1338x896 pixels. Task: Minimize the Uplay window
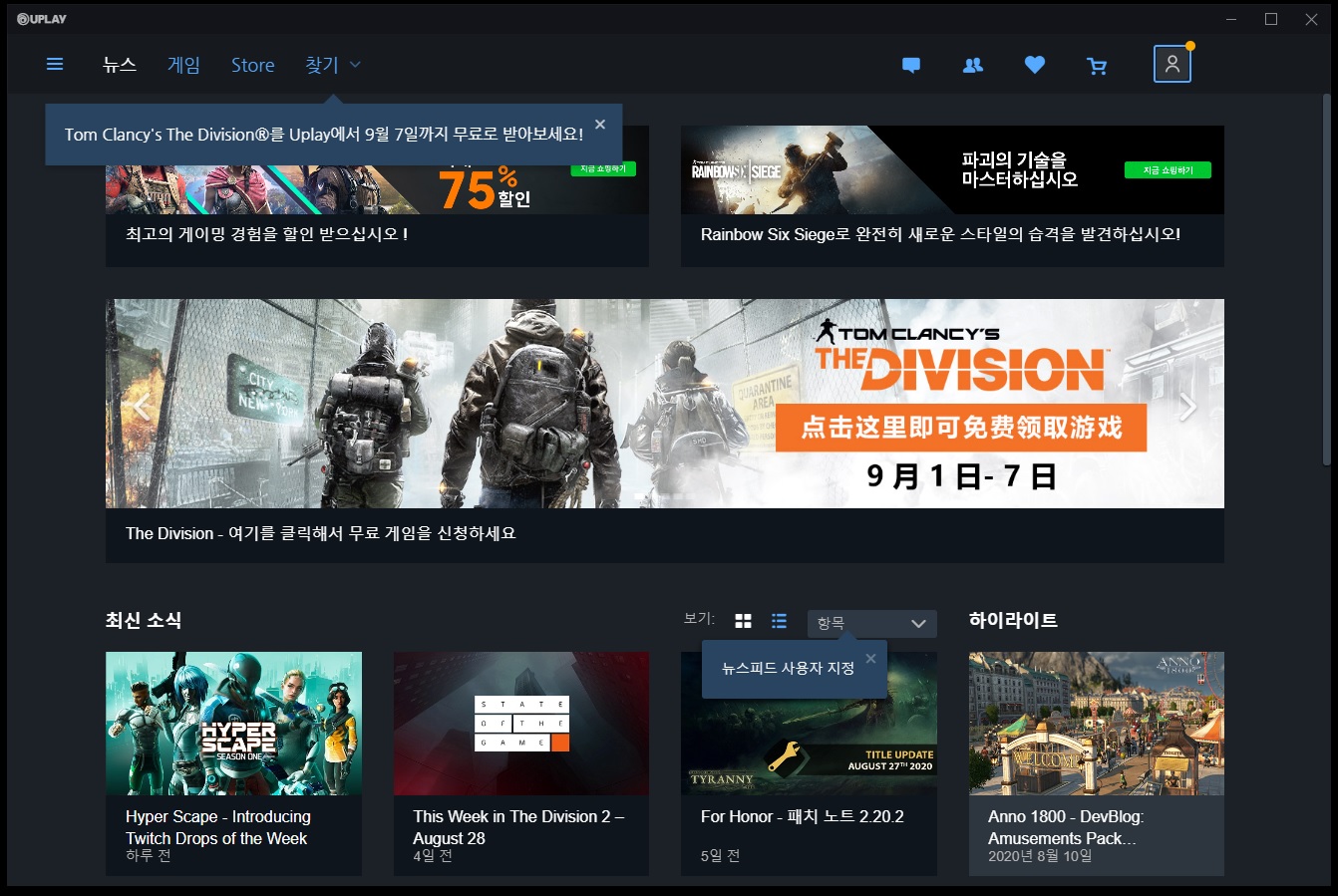click(1231, 19)
